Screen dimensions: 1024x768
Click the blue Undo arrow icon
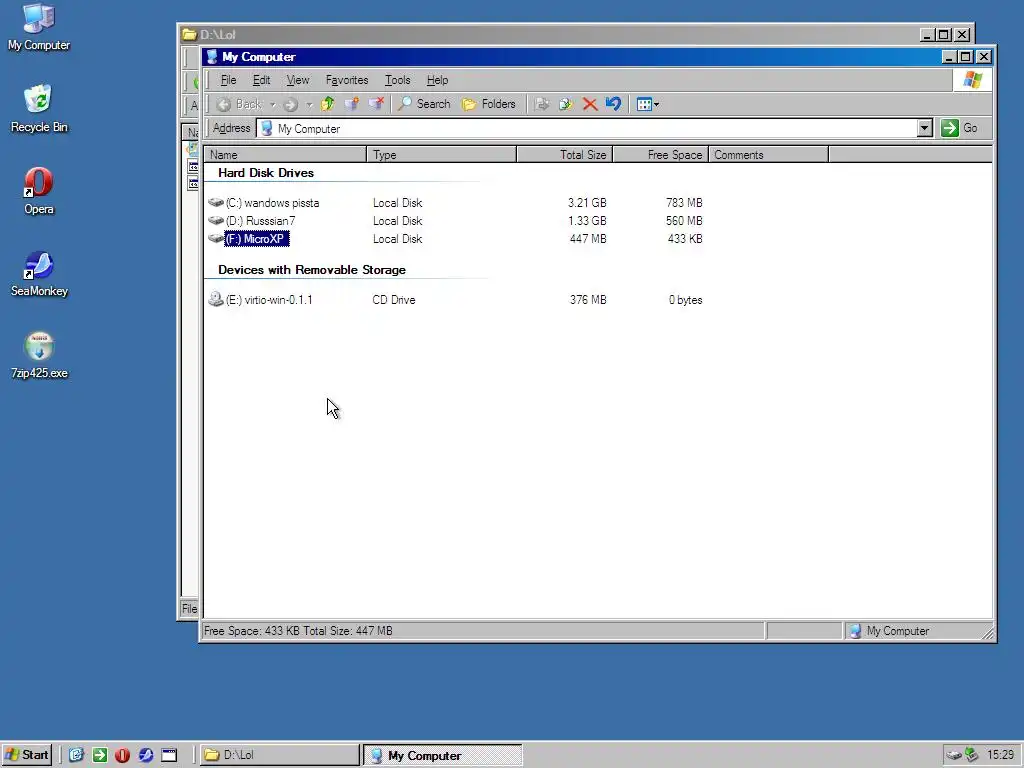pyautogui.click(x=613, y=104)
